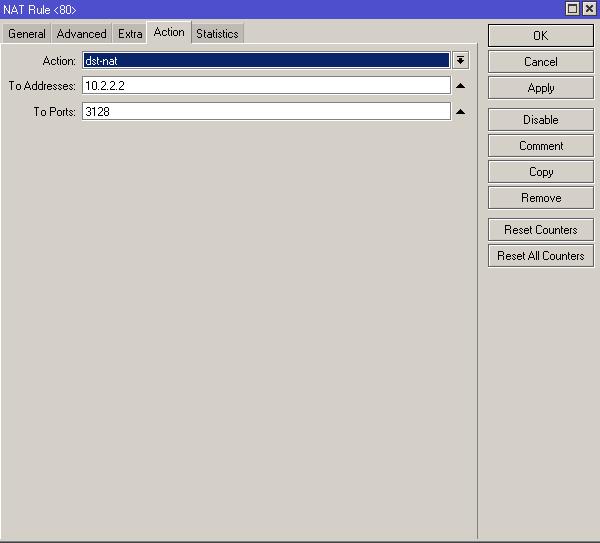Switch to the Advanced tab
This screenshot has height=543, width=600.
coord(82,34)
